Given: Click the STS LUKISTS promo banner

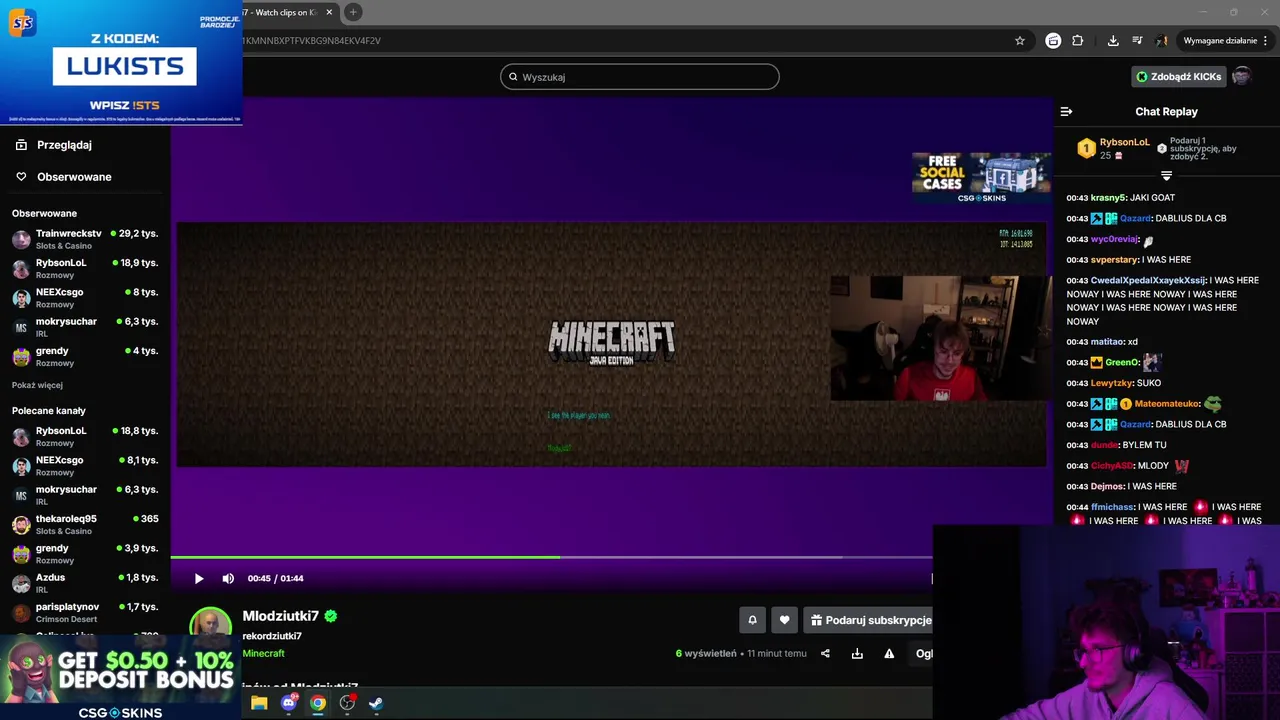Looking at the screenshot, I should point(121,62).
